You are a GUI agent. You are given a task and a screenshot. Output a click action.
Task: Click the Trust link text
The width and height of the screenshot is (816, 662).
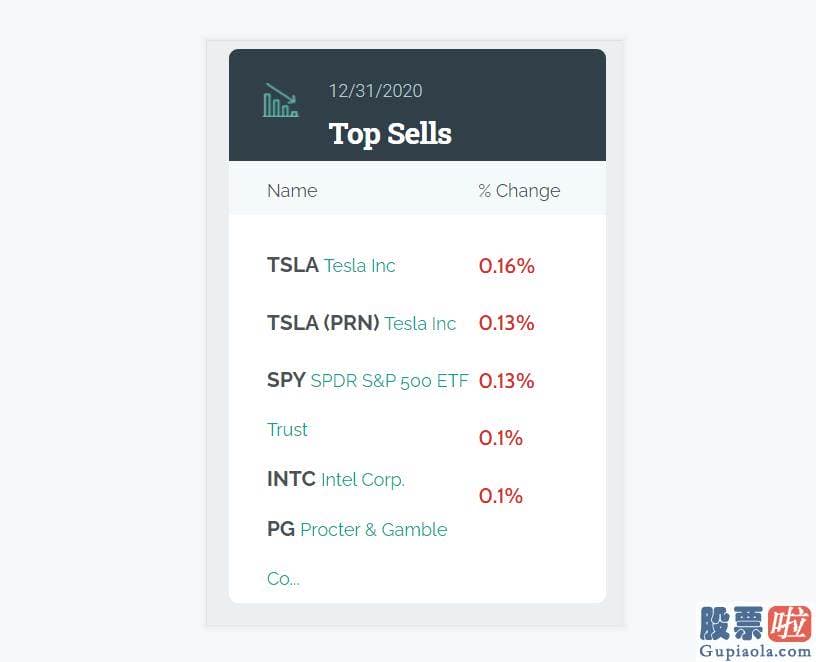[287, 429]
